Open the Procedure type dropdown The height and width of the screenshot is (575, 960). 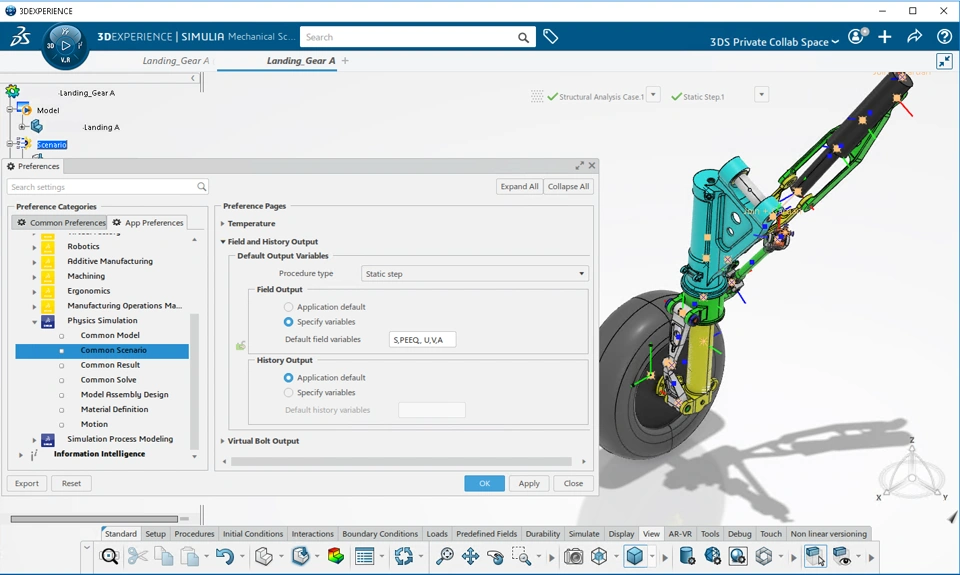point(475,274)
